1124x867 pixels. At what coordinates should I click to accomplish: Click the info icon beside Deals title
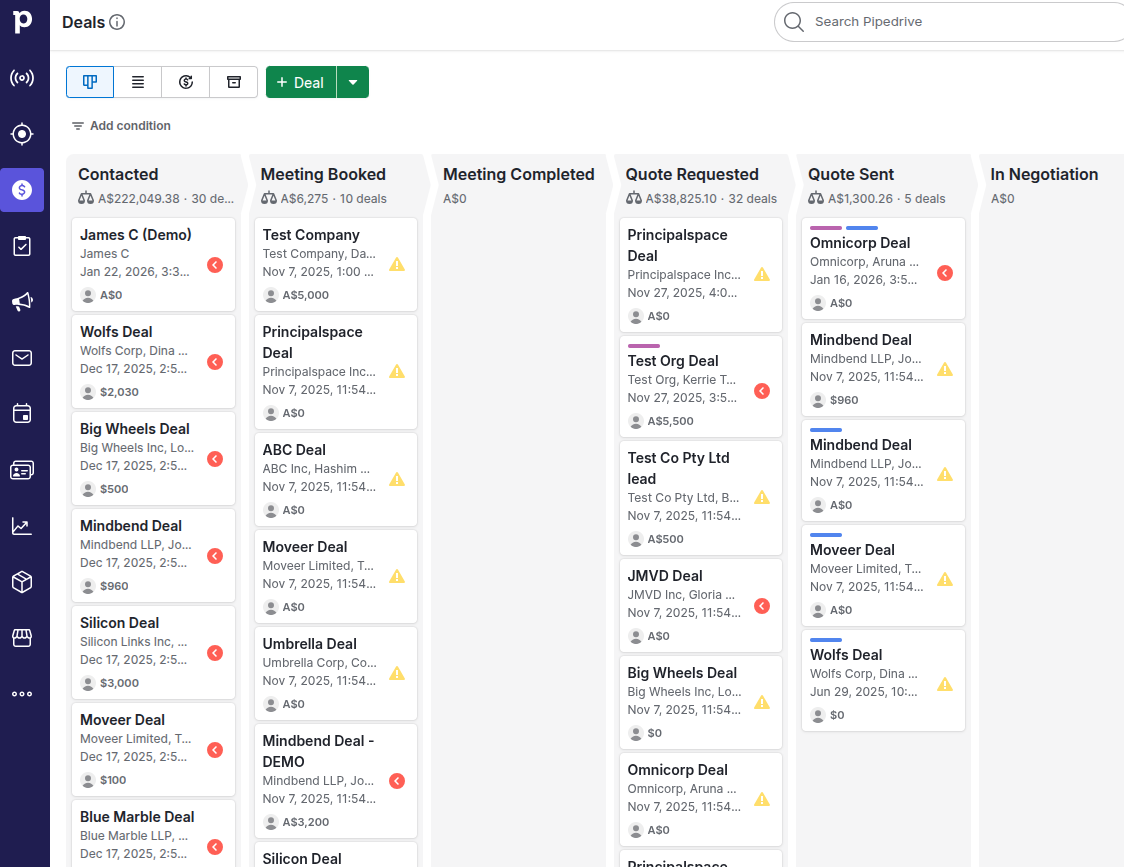click(x=117, y=22)
